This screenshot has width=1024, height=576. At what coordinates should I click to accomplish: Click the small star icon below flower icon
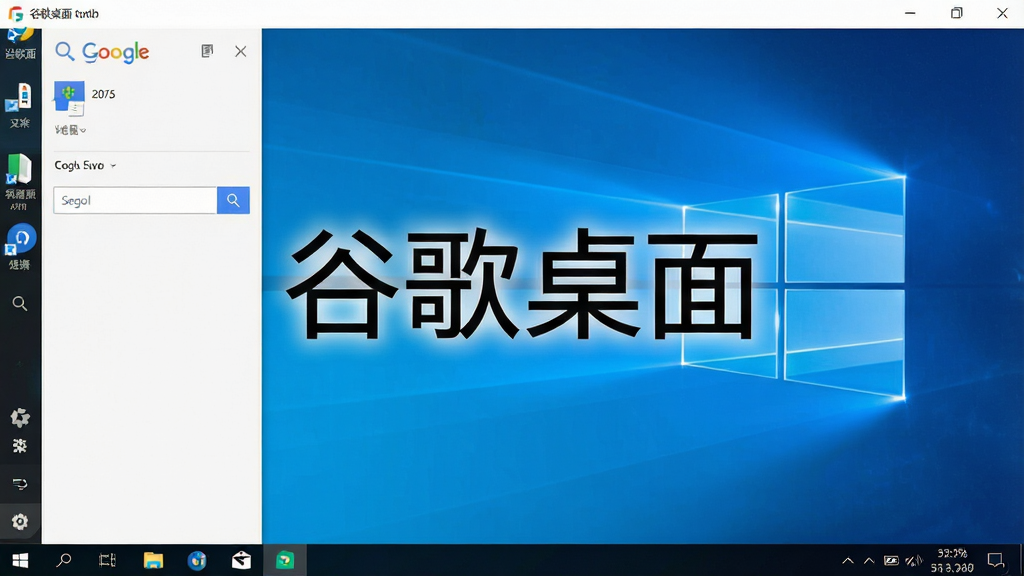20,446
